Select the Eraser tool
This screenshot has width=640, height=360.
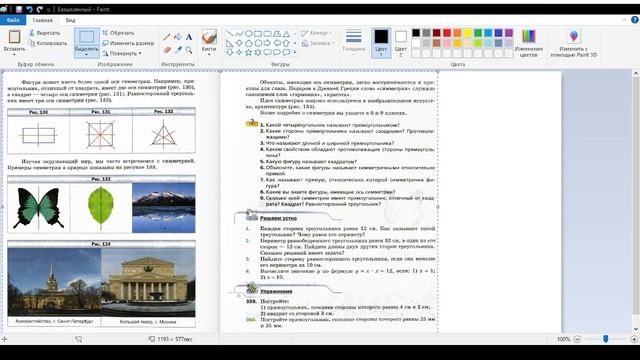[167, 50]
